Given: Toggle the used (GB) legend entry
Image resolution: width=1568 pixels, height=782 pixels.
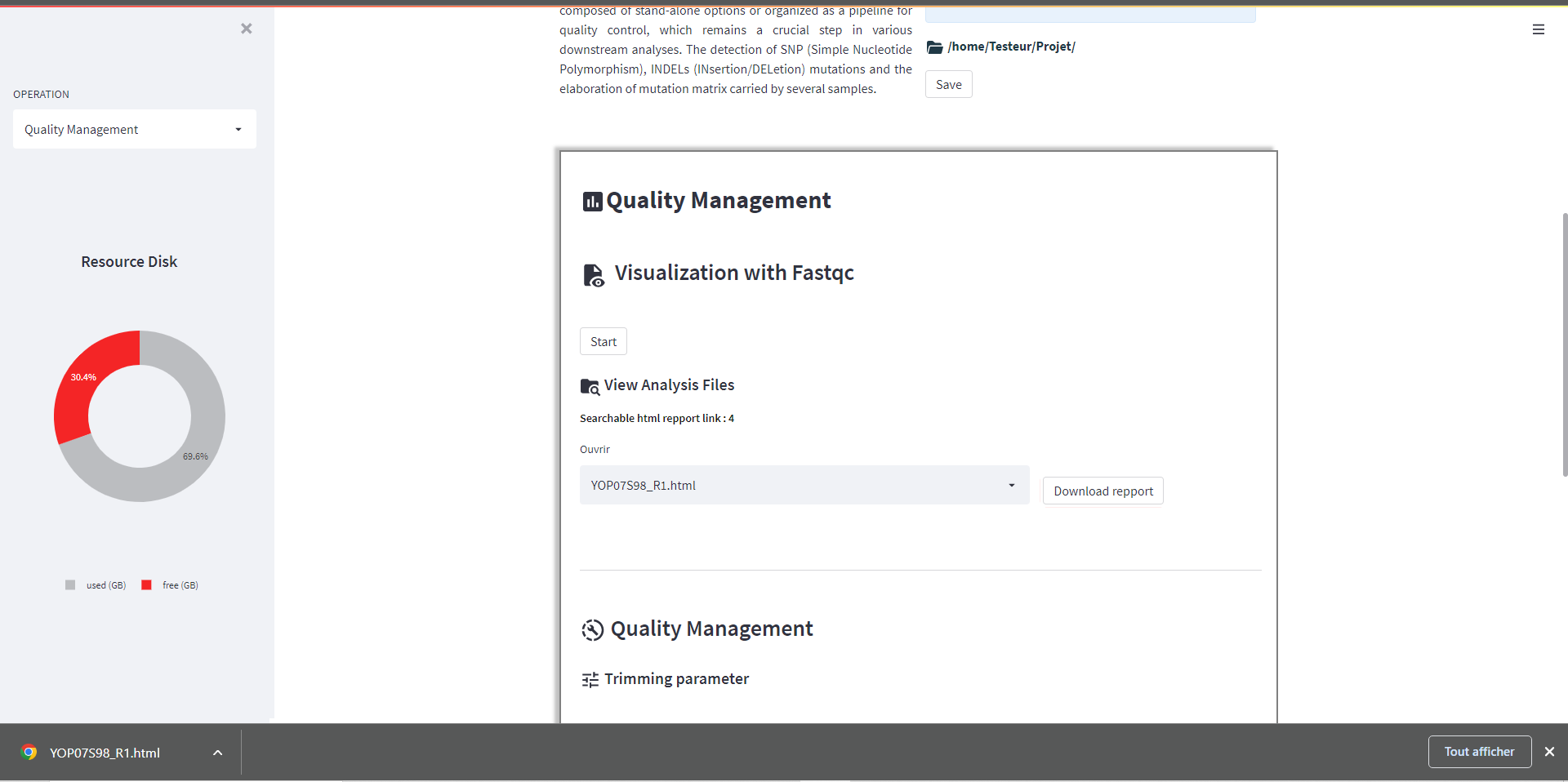Looking at the screenshot, I should coord(96,585).
